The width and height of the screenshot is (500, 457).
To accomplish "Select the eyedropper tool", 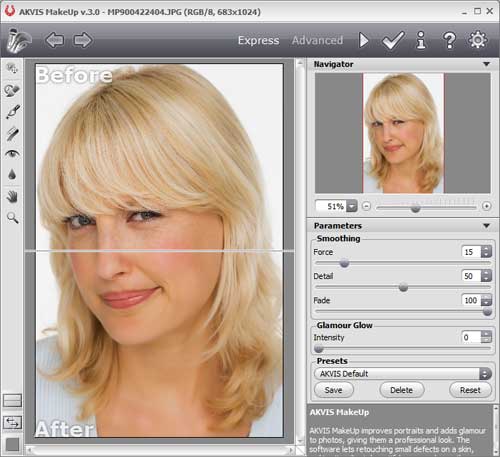I will 13,111.
